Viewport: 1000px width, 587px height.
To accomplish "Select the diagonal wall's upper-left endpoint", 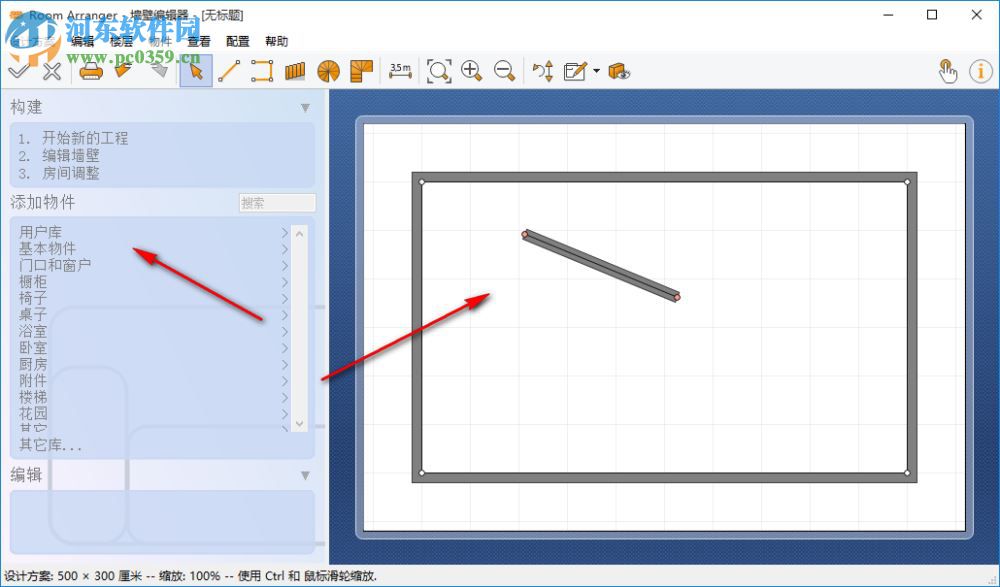I will 525,235.
